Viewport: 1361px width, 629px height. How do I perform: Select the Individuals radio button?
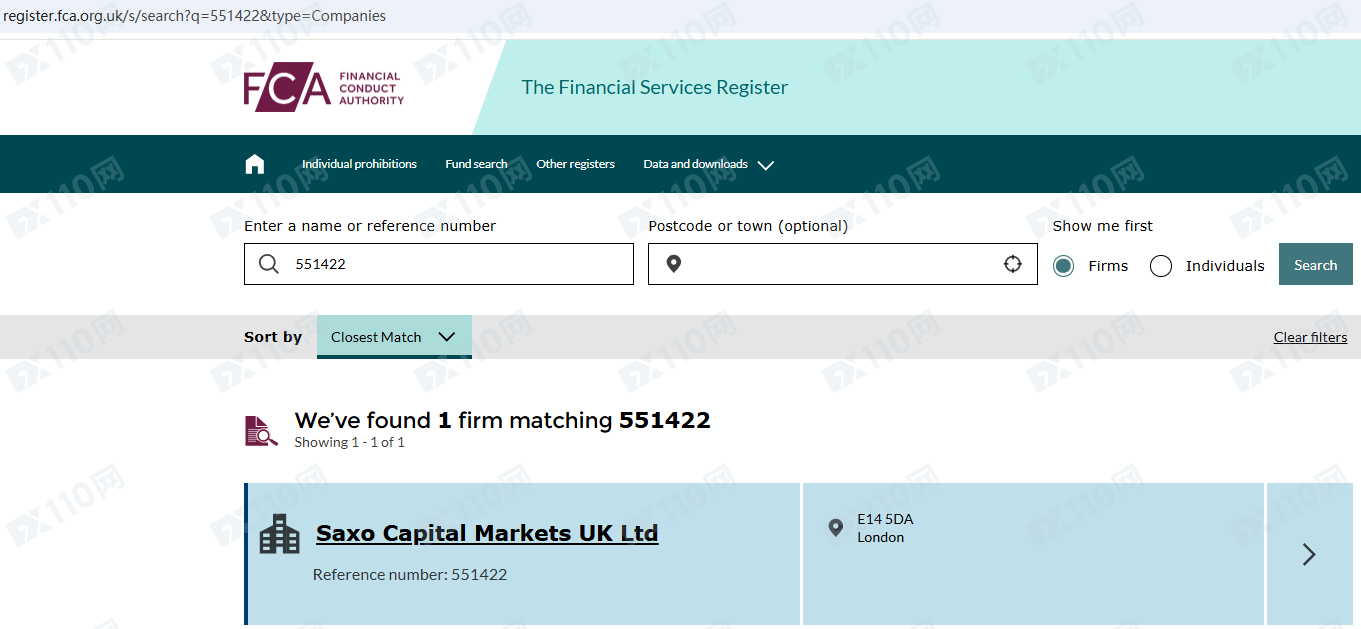pyautogui.click(x=1161, y=266)
